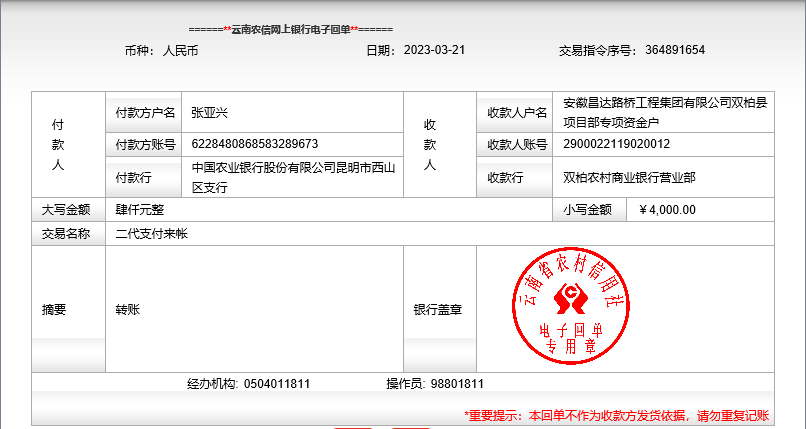Click the amount in words 肆仟元整
The height and width of the screenshot is (429, 806).
(140, 210)
